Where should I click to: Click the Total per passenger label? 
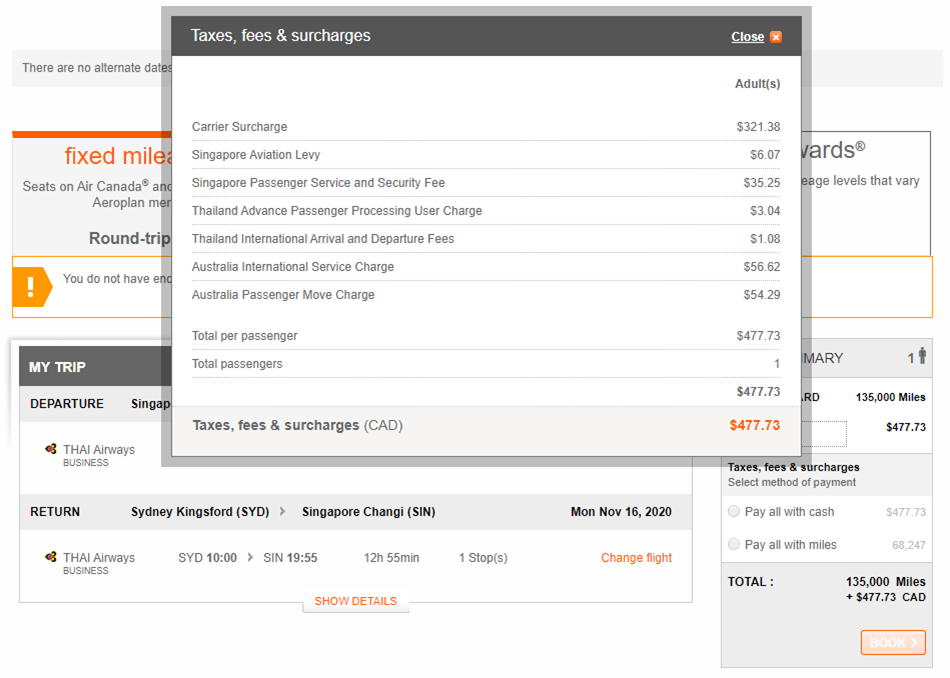tap(244, 336)
